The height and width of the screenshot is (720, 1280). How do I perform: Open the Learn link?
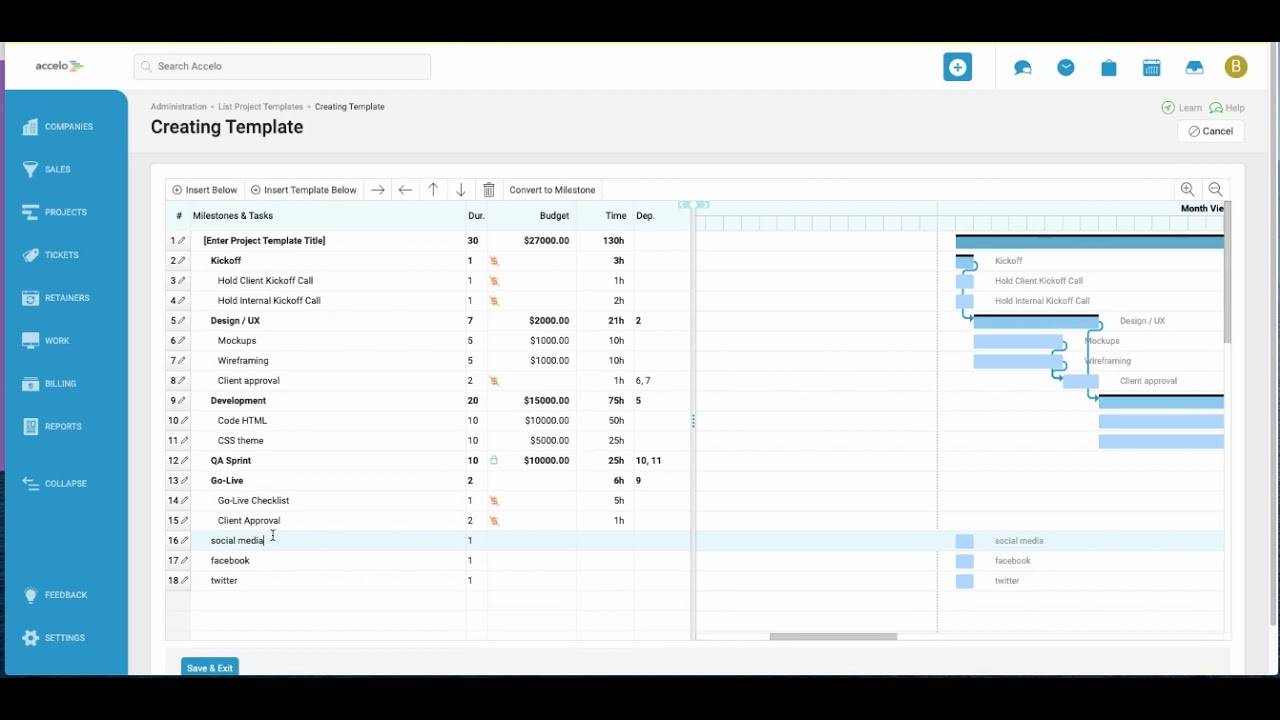pos(1182,108)
